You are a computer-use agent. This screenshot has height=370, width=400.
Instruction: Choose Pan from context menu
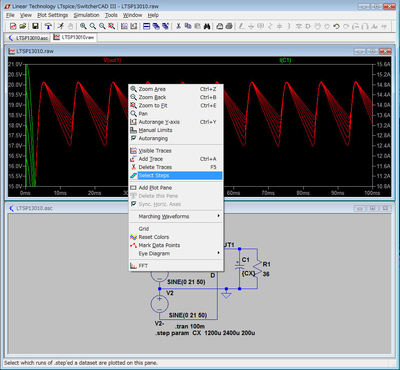tap(176, 114)
